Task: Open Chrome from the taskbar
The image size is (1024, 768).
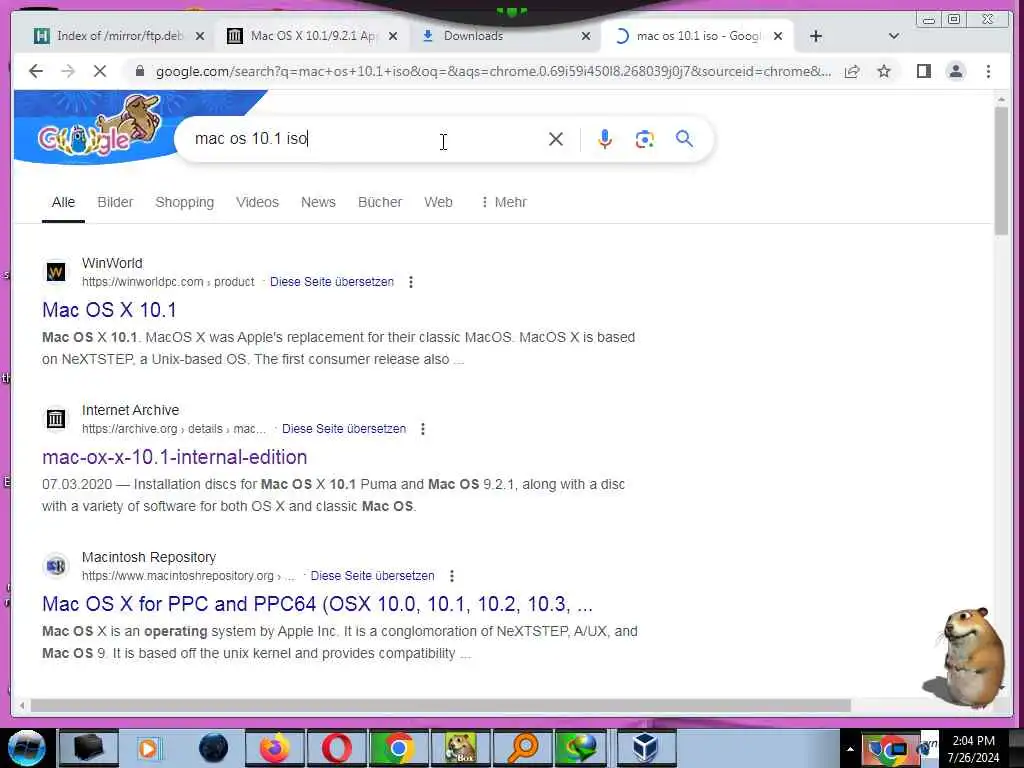Action: [398, 748]
